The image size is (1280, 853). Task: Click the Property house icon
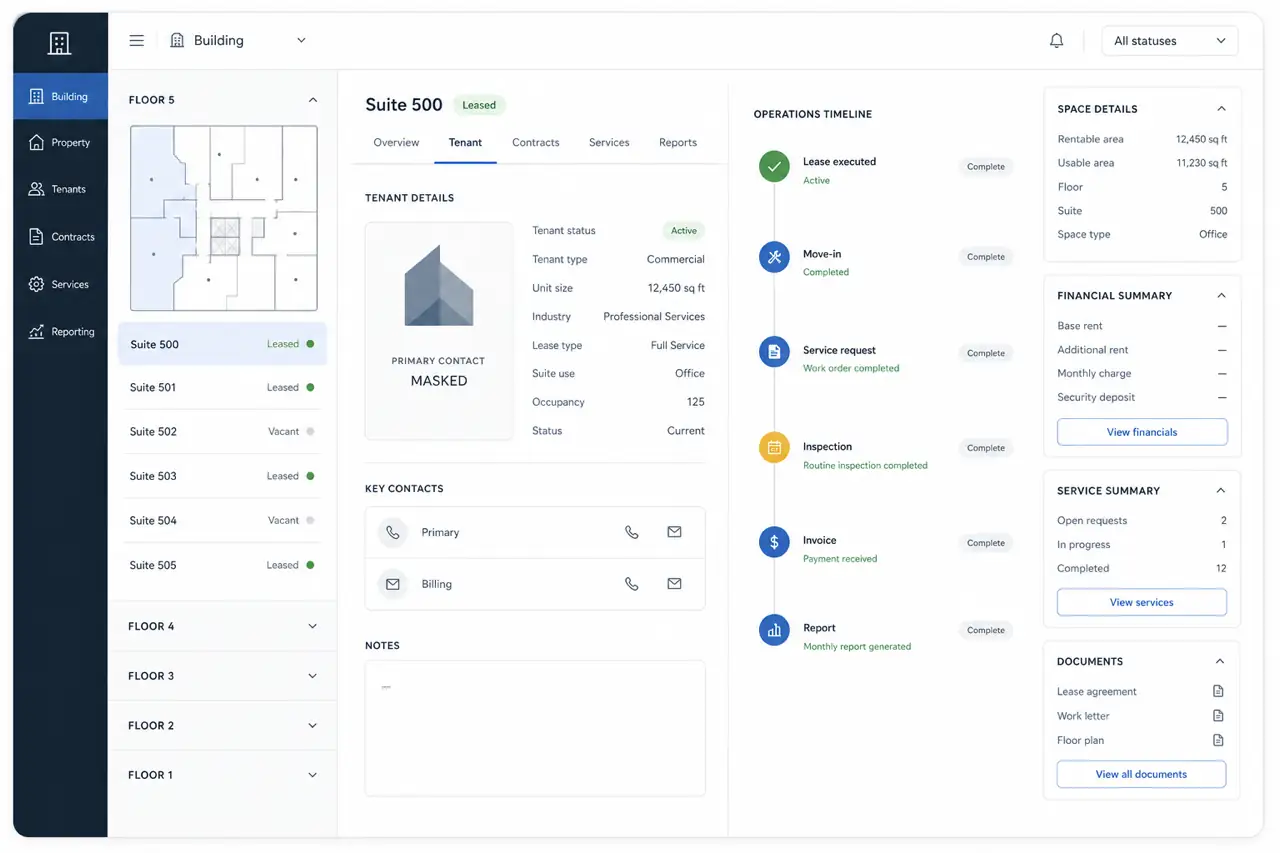tap(36, 143)
